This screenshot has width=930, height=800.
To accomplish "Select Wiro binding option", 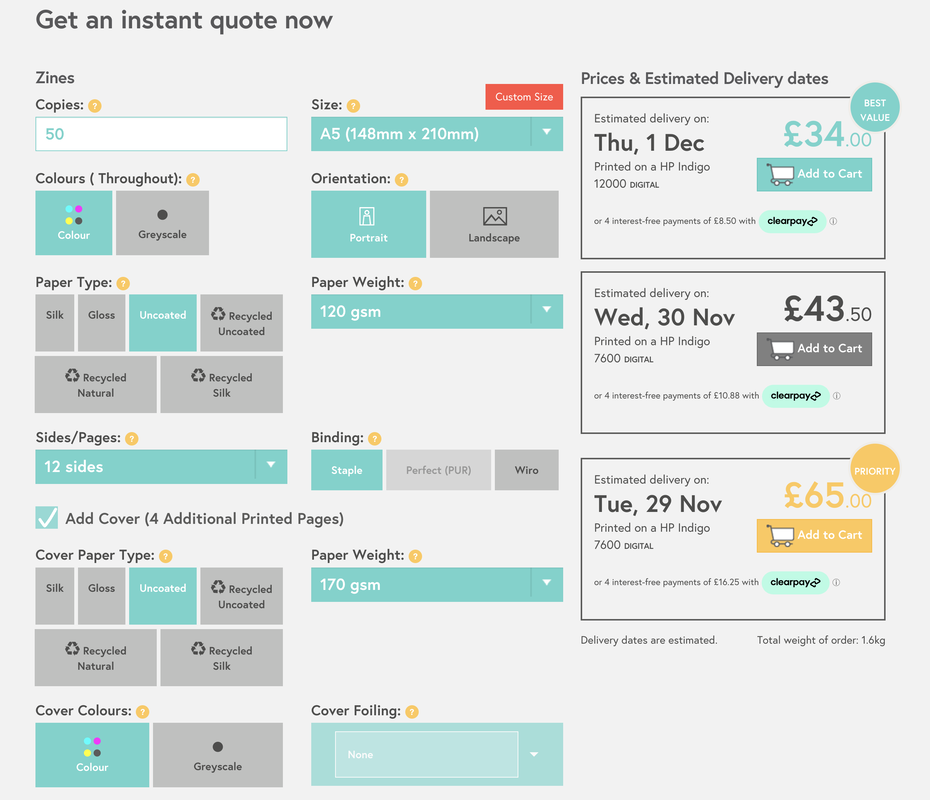I will point(527,470).
